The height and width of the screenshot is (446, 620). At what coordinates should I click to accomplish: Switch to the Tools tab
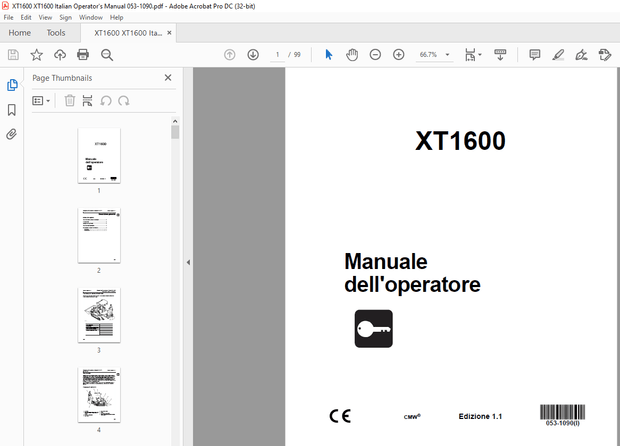(56, 33)
